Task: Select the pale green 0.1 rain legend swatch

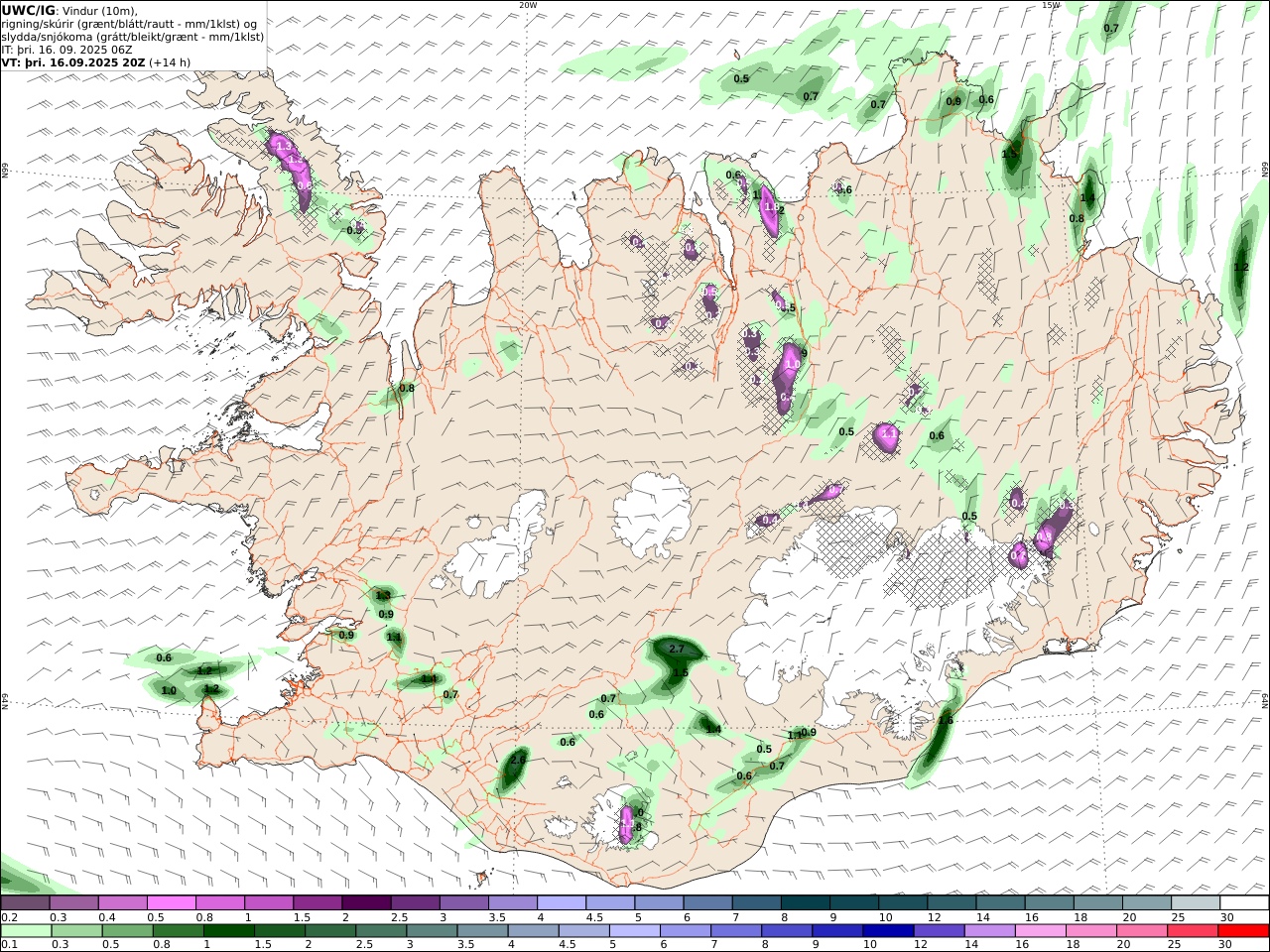Action: click(x=26, y=931)
